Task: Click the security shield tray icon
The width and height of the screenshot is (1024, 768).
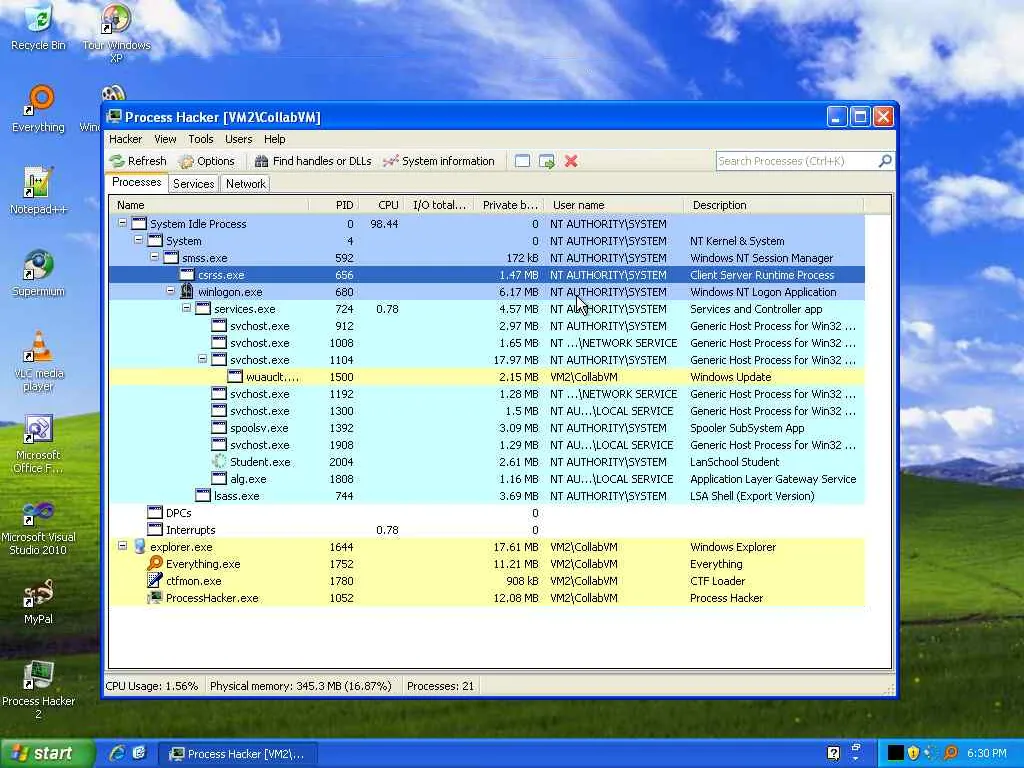Action: pos(914,753)
